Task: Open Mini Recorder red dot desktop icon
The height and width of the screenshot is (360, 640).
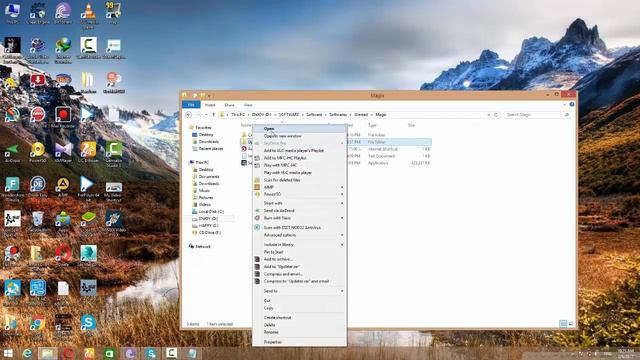Action: click(x=63, y=117)
